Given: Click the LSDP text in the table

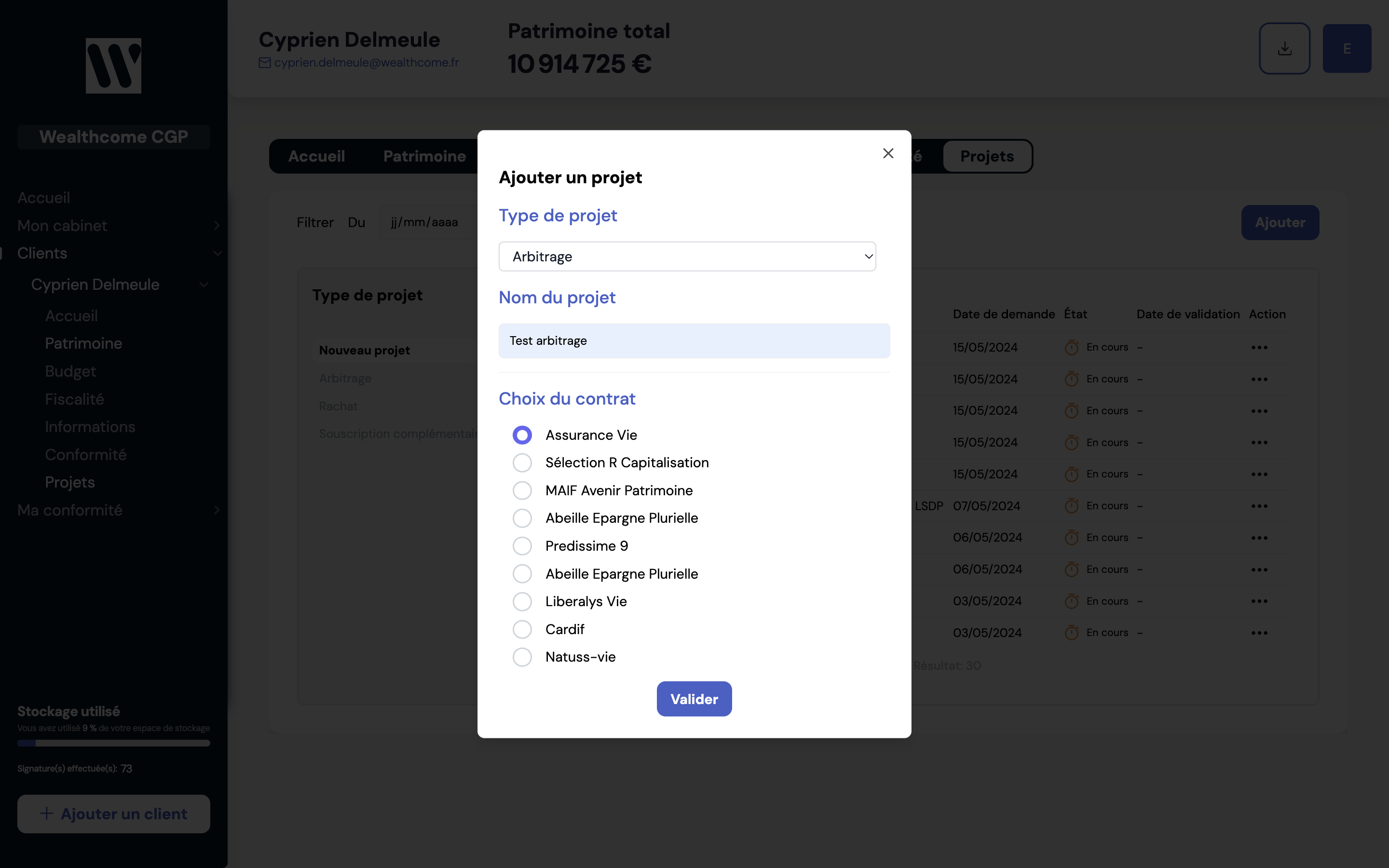Looking at the screenshot, I should pos(929,506).
